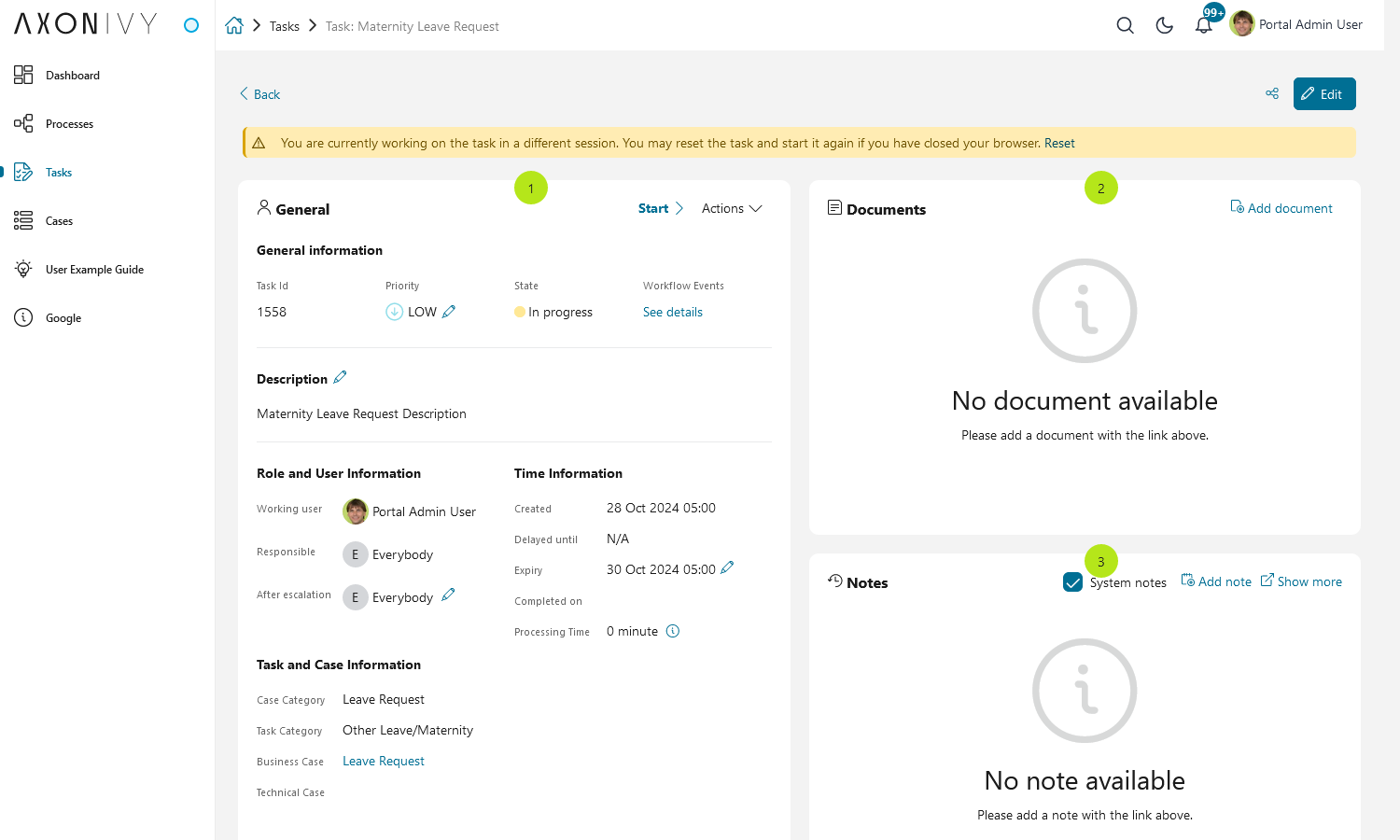
Task: Open Processes from the sidebar
Action: click(69, 124)
